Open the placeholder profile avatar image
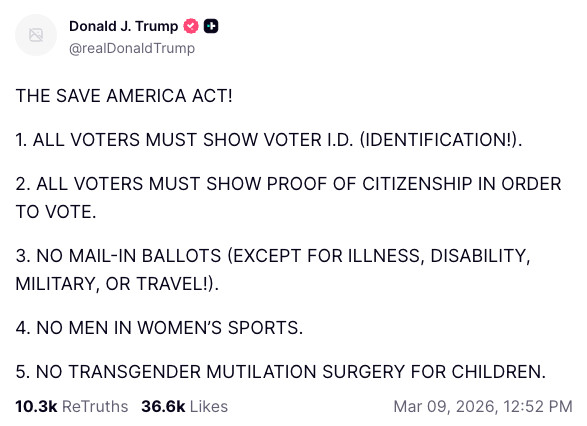 tap(36, 35)
